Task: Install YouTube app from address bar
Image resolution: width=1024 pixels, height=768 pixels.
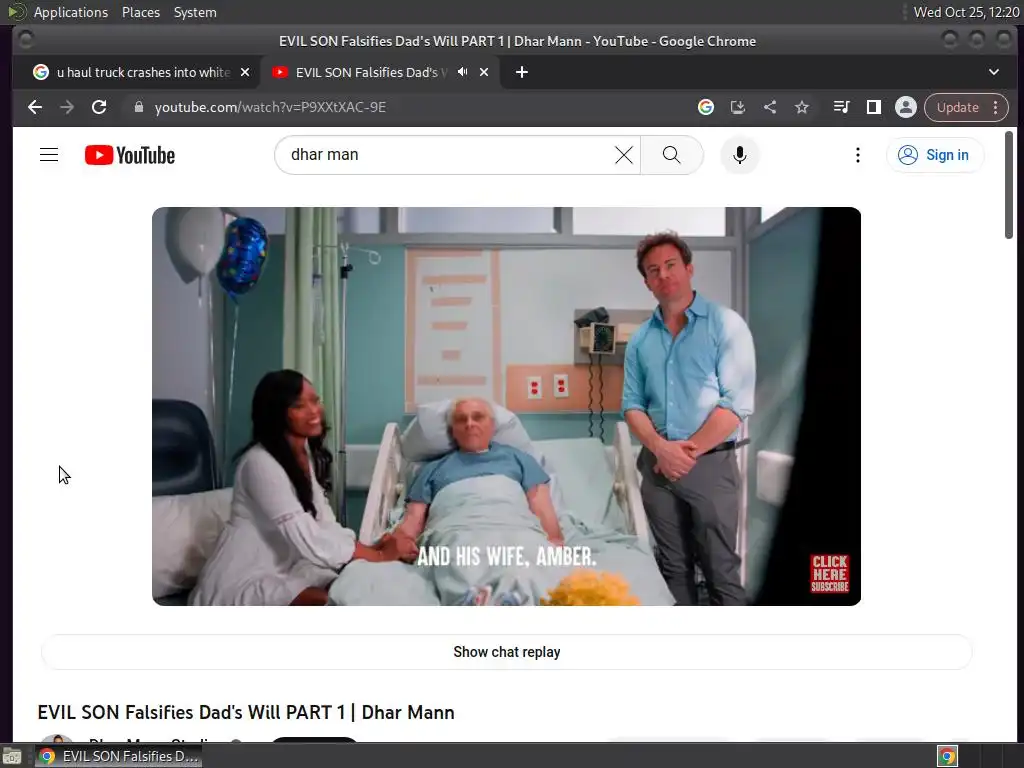Action: (737, 107)
